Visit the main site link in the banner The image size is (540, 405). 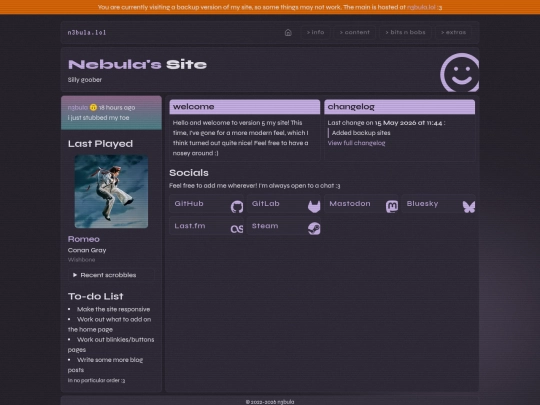[x=421, y=7]
